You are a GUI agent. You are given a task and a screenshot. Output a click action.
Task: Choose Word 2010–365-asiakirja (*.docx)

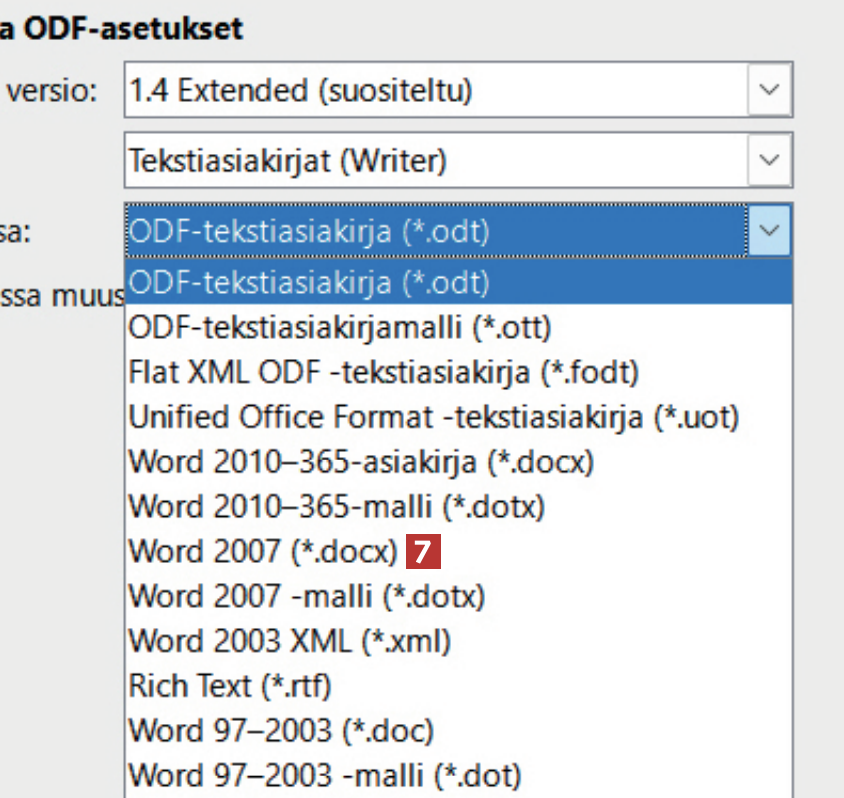361,463
